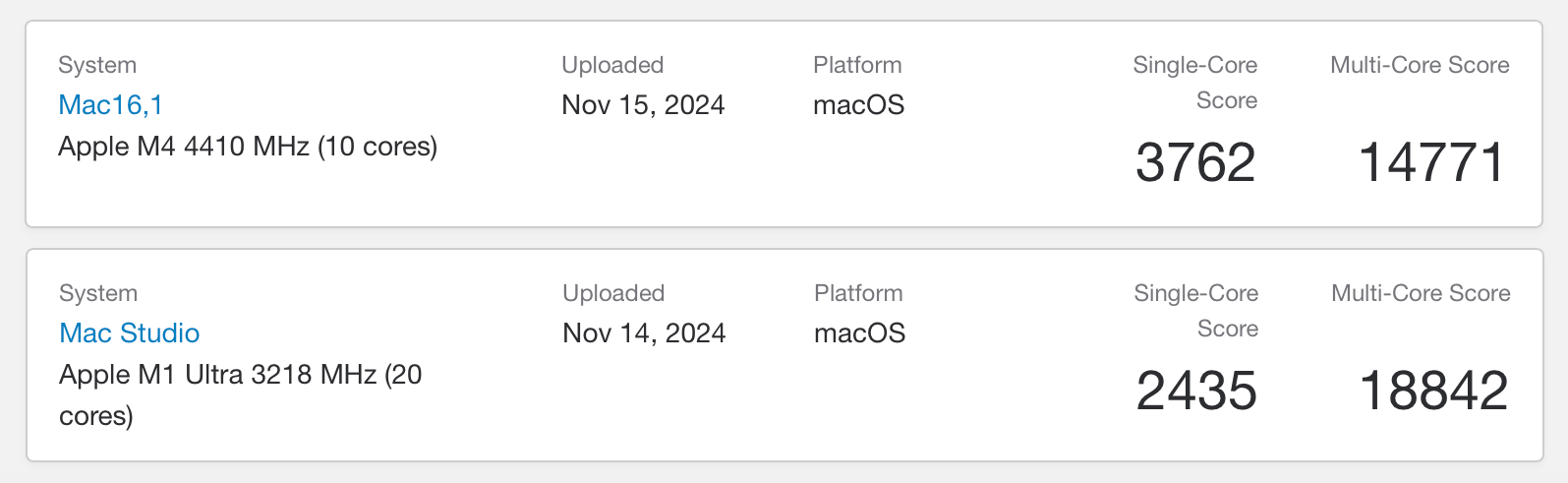Click the multi-core score 14771
This screenshot has width=1568, height=483.
point(1431,163)
